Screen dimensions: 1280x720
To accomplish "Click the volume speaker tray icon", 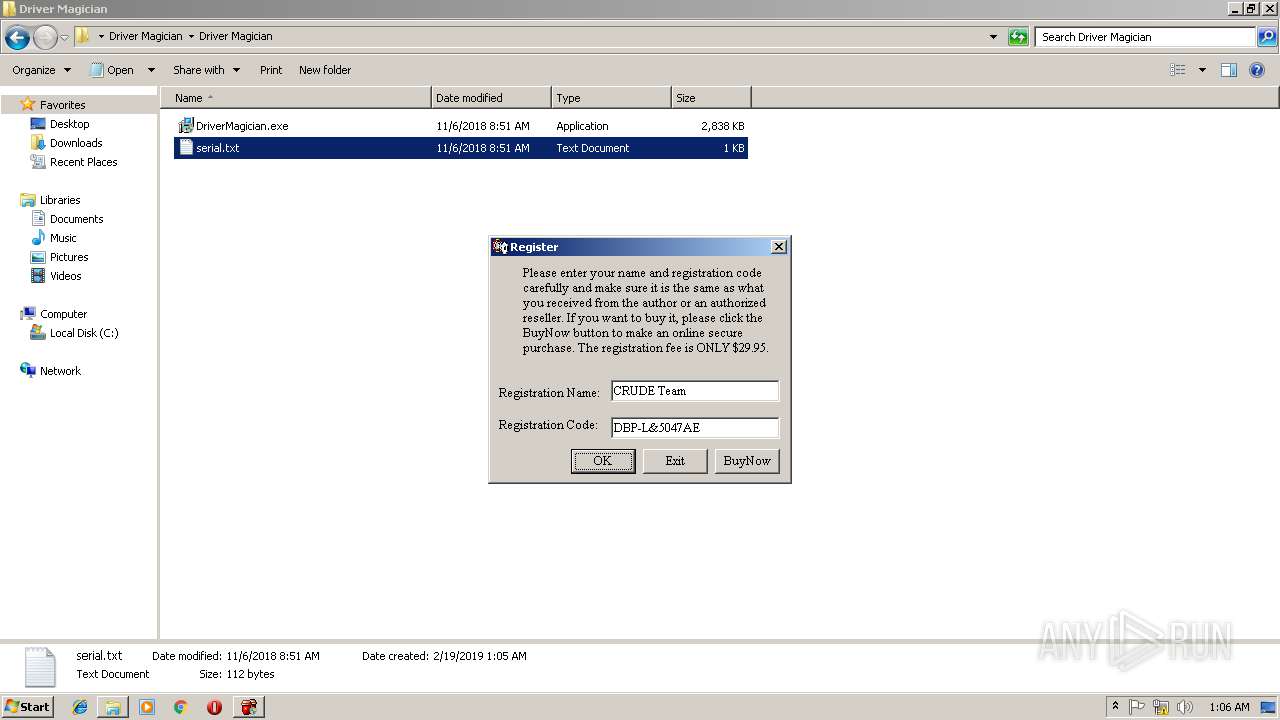I will [1185, 707].
